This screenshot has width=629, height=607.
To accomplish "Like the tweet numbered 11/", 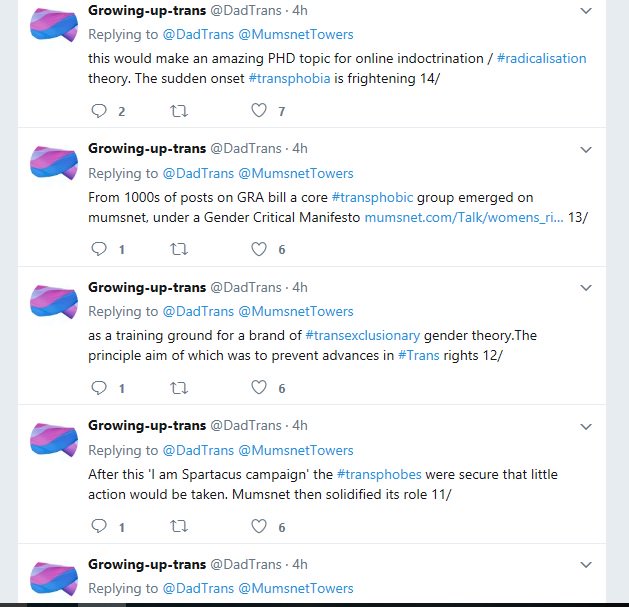I will click(x=259, y=526).
